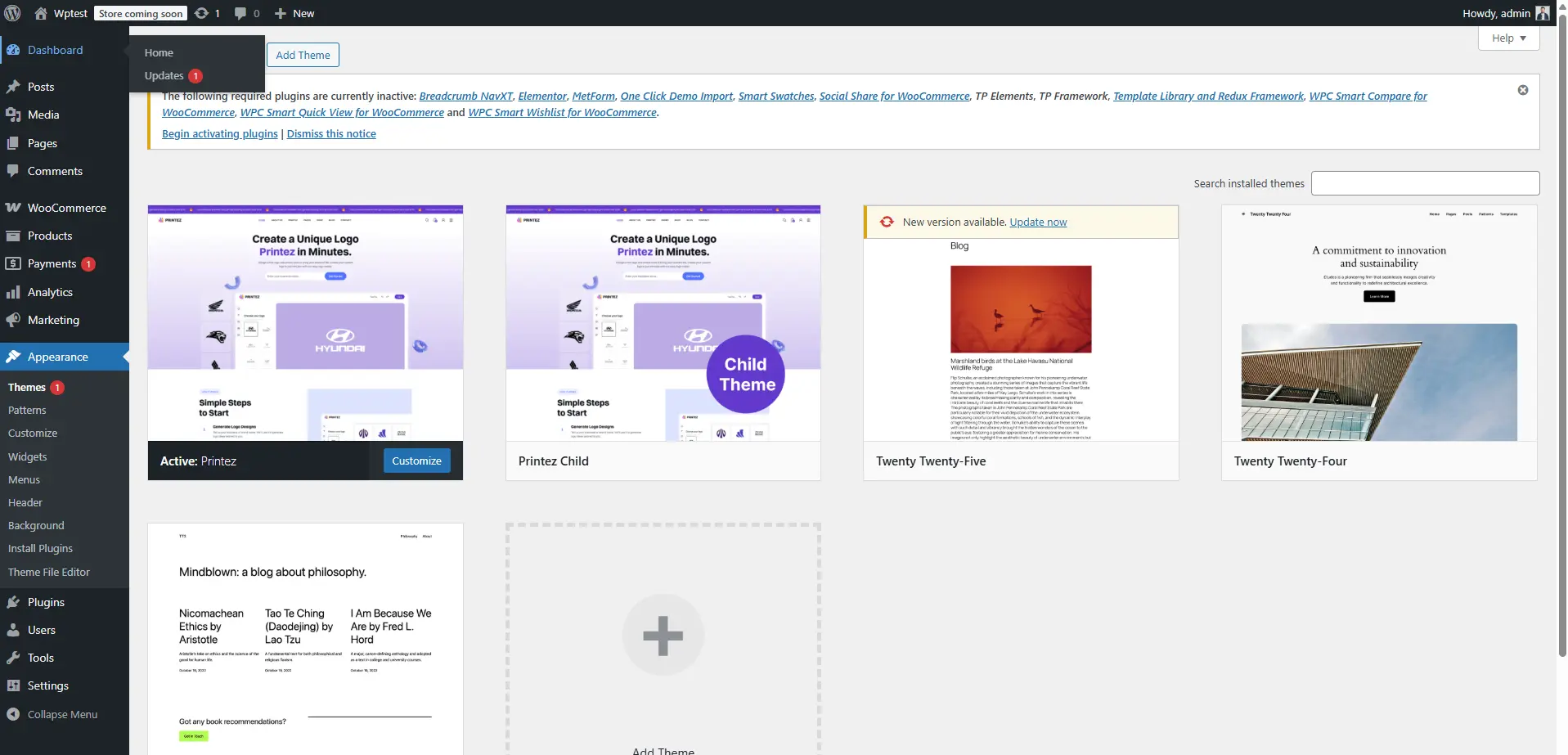Image resolution: width=1568 pixels, height=755 pixels.
Task: Click the Collapse Menu arrow icon
Action: pos(13,714)
